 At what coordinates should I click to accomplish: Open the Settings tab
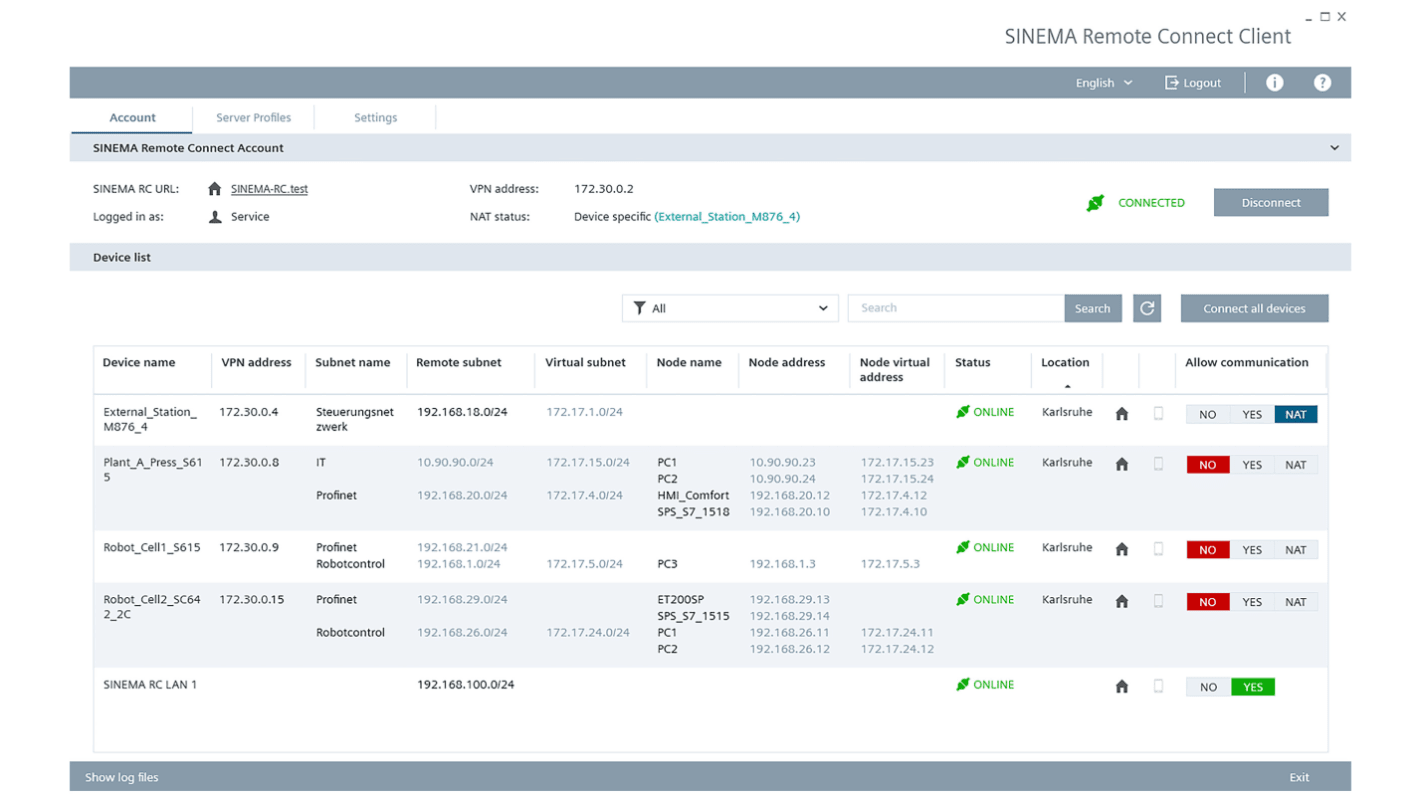pos(375,117)
